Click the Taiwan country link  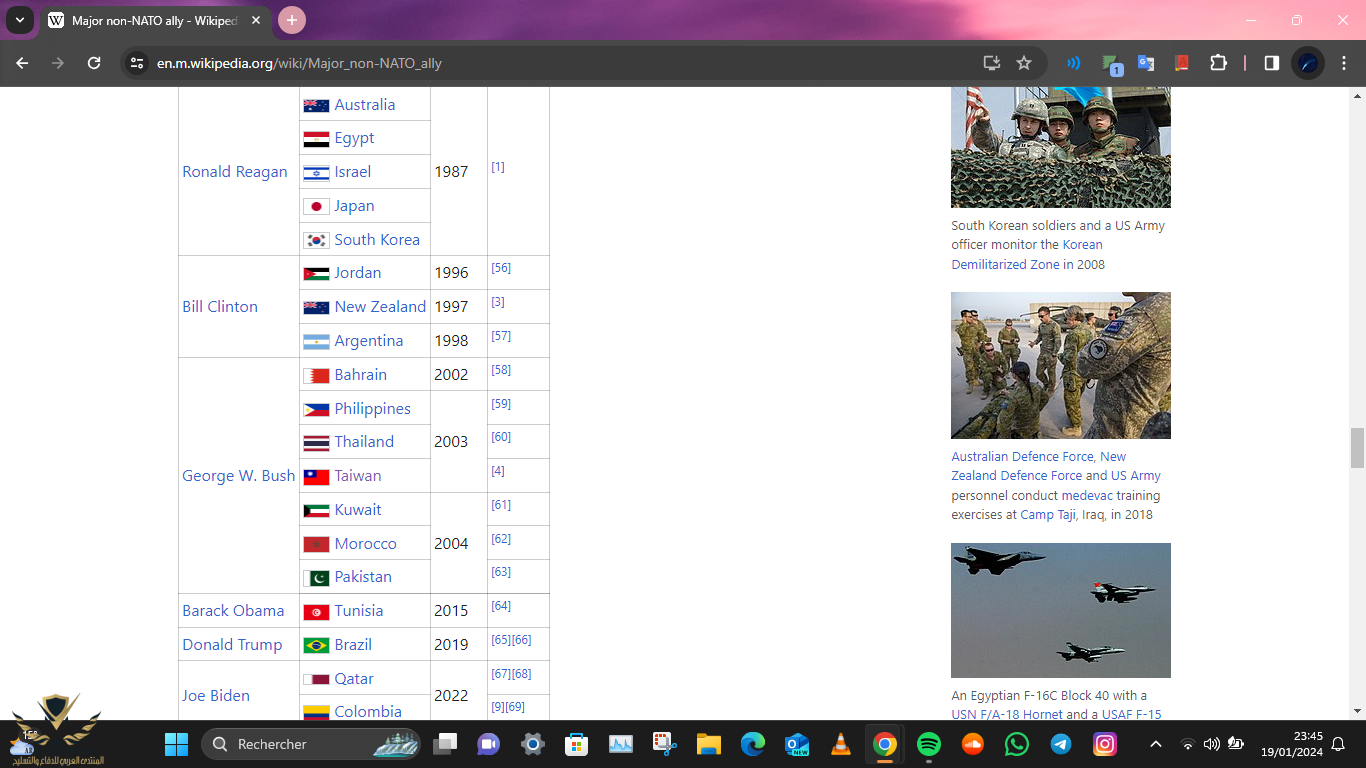pyautogui.click(x=358, y=476)
